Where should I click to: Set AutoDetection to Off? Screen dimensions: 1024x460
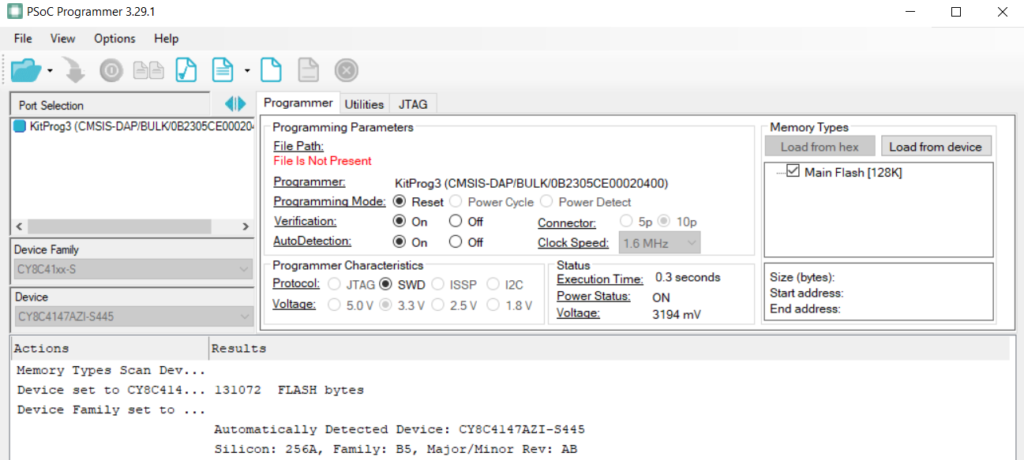456,242
